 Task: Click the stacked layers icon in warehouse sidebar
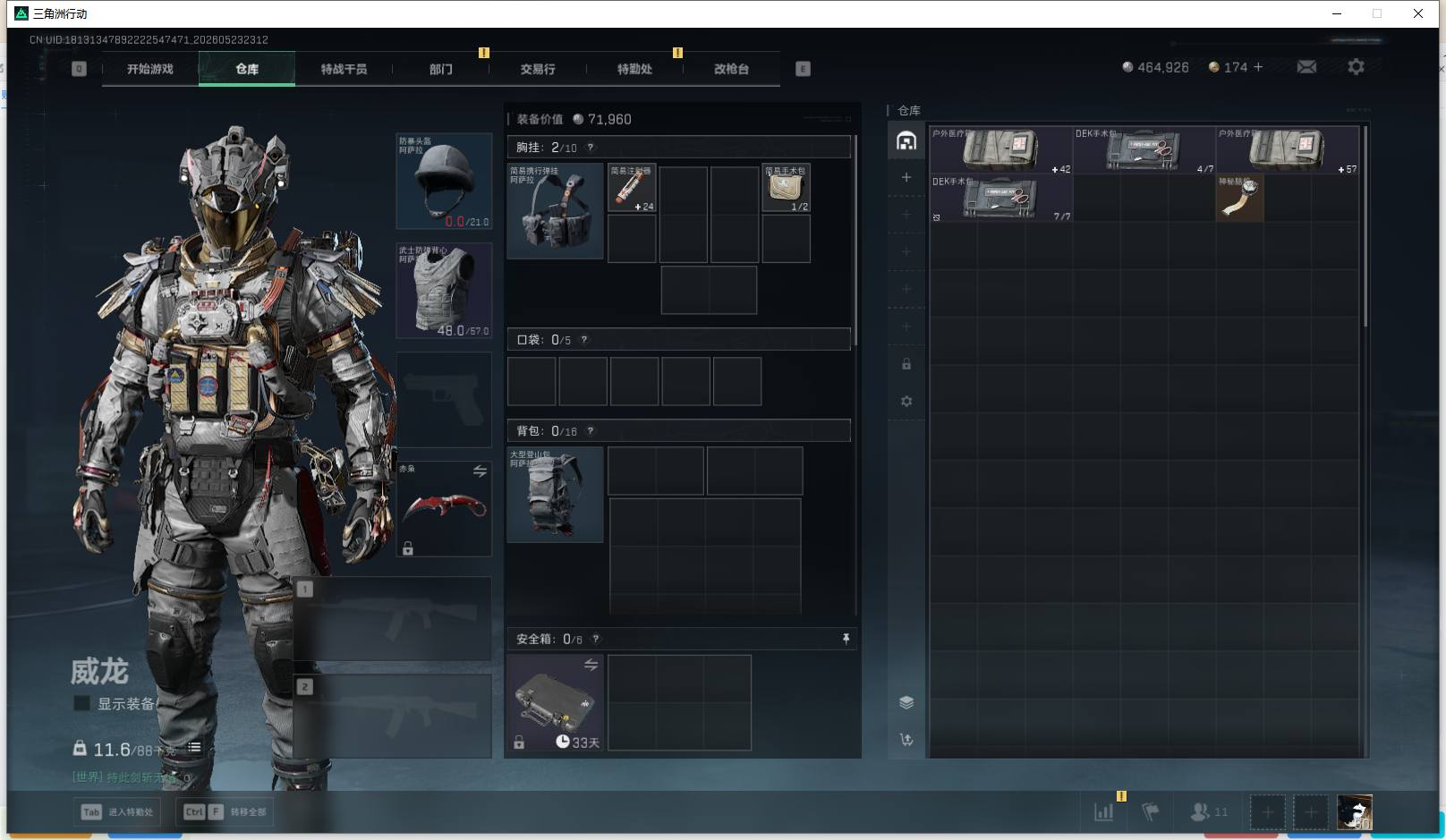click(906, 702)
